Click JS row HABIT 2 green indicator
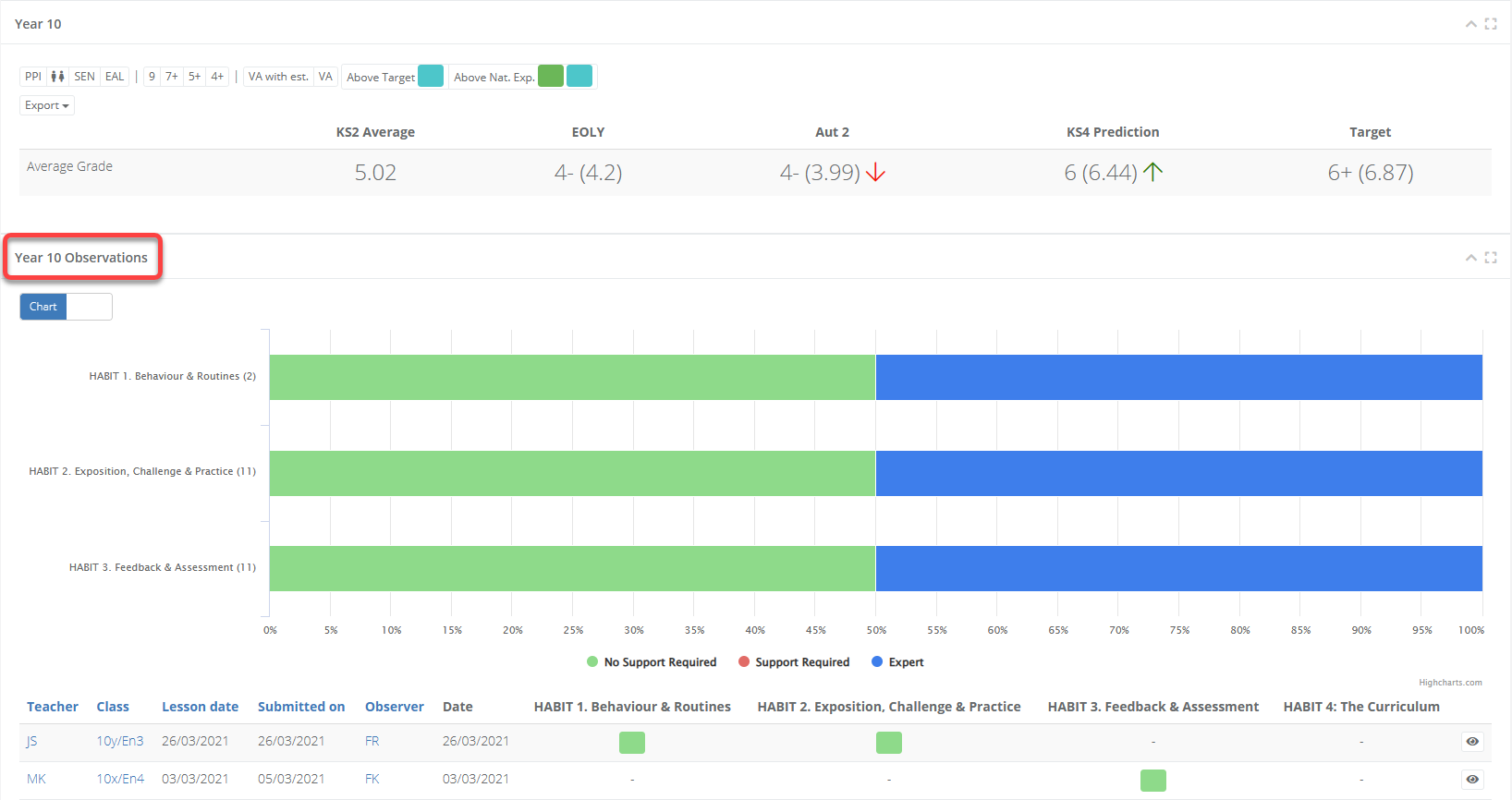This screenshot has width=1512, height=800. [889, 742]
